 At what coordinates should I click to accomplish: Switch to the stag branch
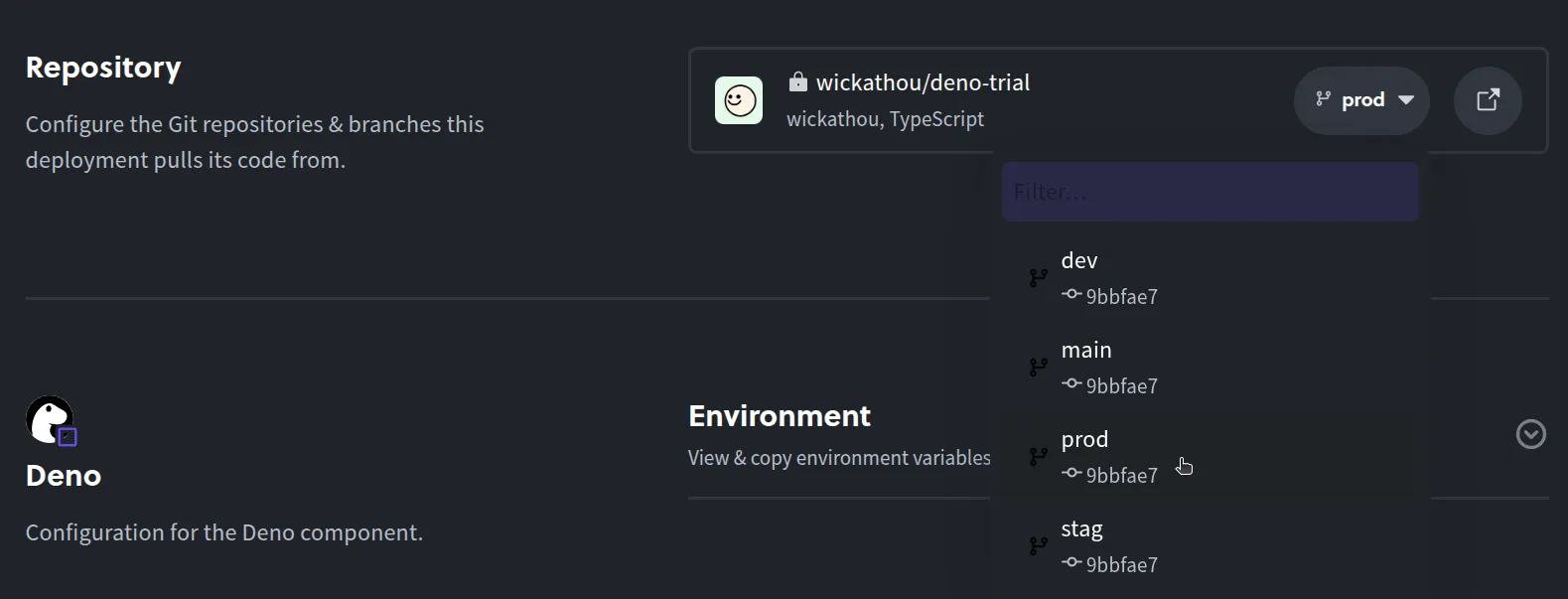[x=1081, y=529]
